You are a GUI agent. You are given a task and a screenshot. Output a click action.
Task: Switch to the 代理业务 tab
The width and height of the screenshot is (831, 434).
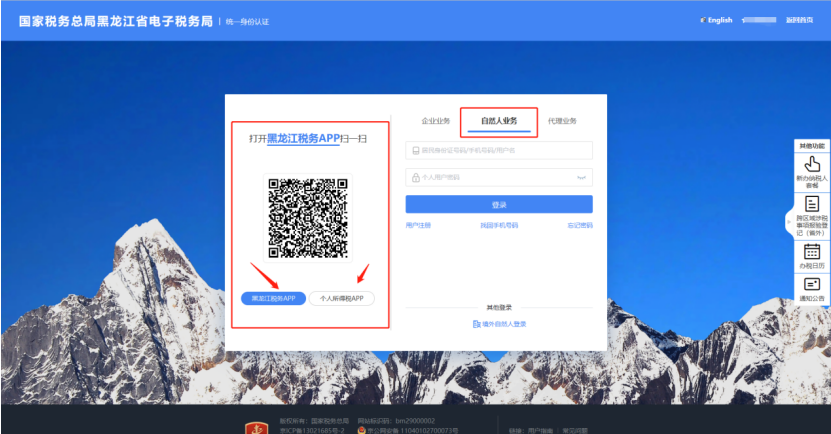click(x=562, y=121)
